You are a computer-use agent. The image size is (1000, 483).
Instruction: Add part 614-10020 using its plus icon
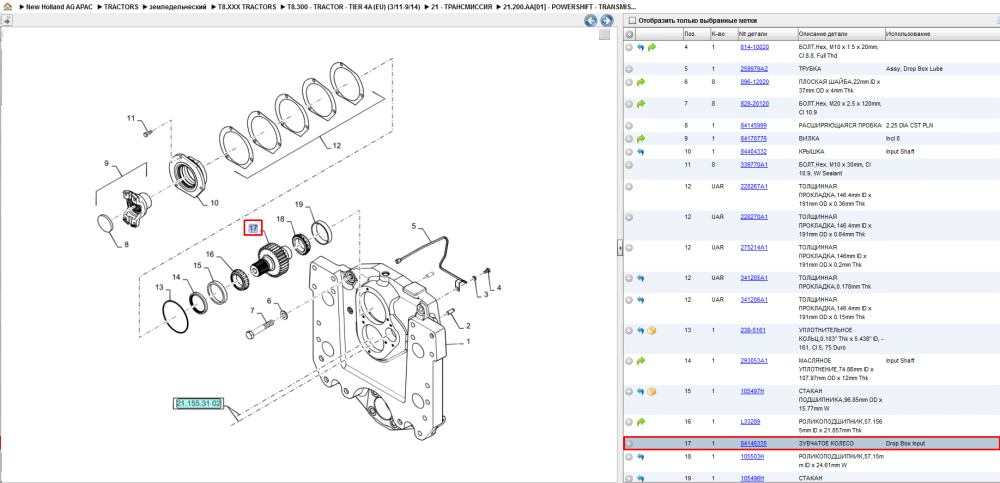(x=629, y=47)
